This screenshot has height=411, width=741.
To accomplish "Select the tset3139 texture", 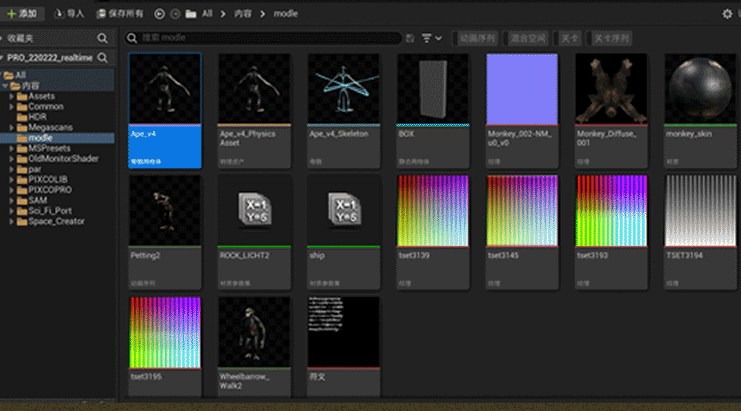I will pyautogui.click(x=433, y=232).
